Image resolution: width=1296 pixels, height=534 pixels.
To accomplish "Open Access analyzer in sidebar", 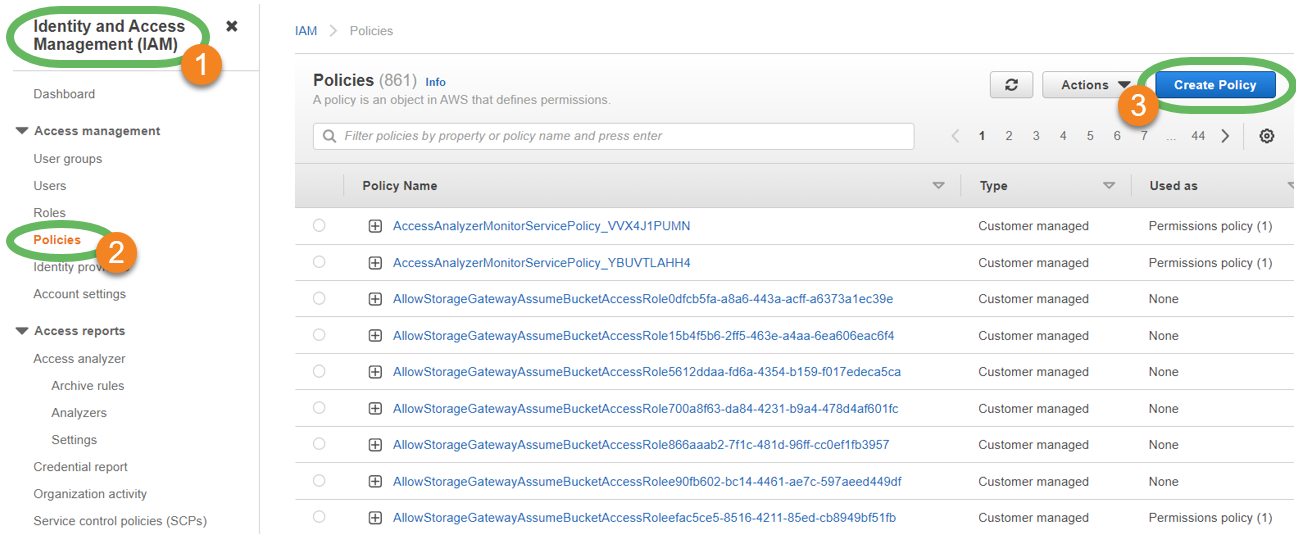I will pyautogui.click(x=80, y=359).
